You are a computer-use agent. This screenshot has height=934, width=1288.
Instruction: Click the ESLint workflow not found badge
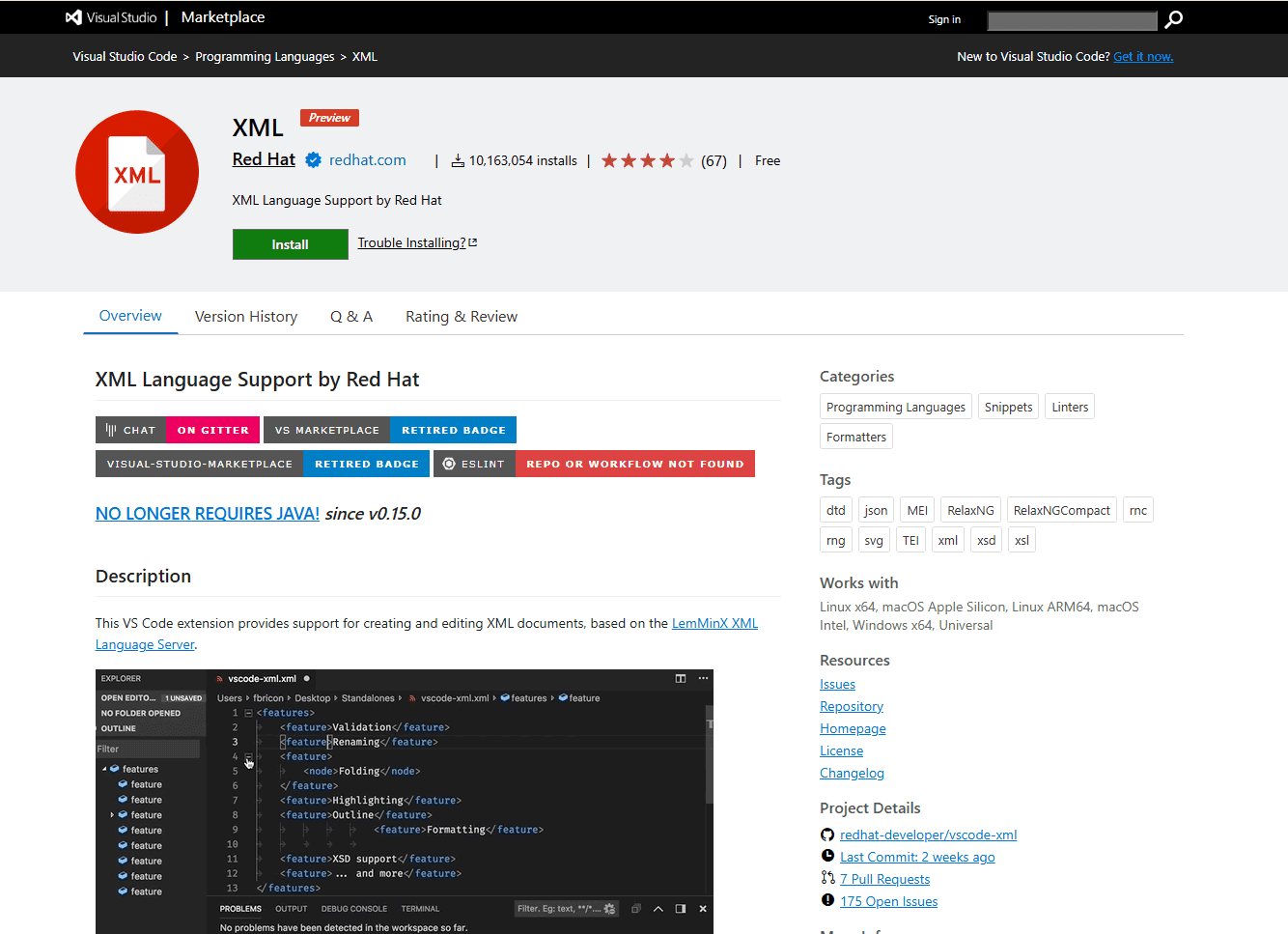point(594,464)
